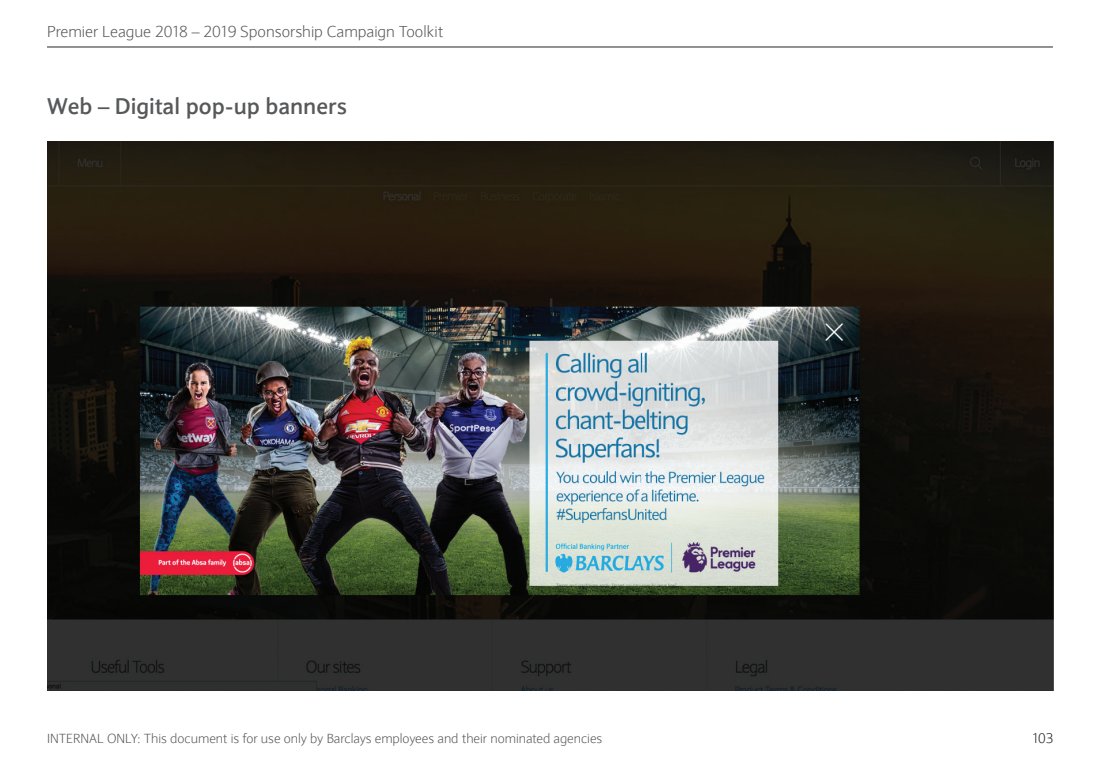
Task: Click the #SuperfansUnited hashtag text
Action: tap(611, 515)
